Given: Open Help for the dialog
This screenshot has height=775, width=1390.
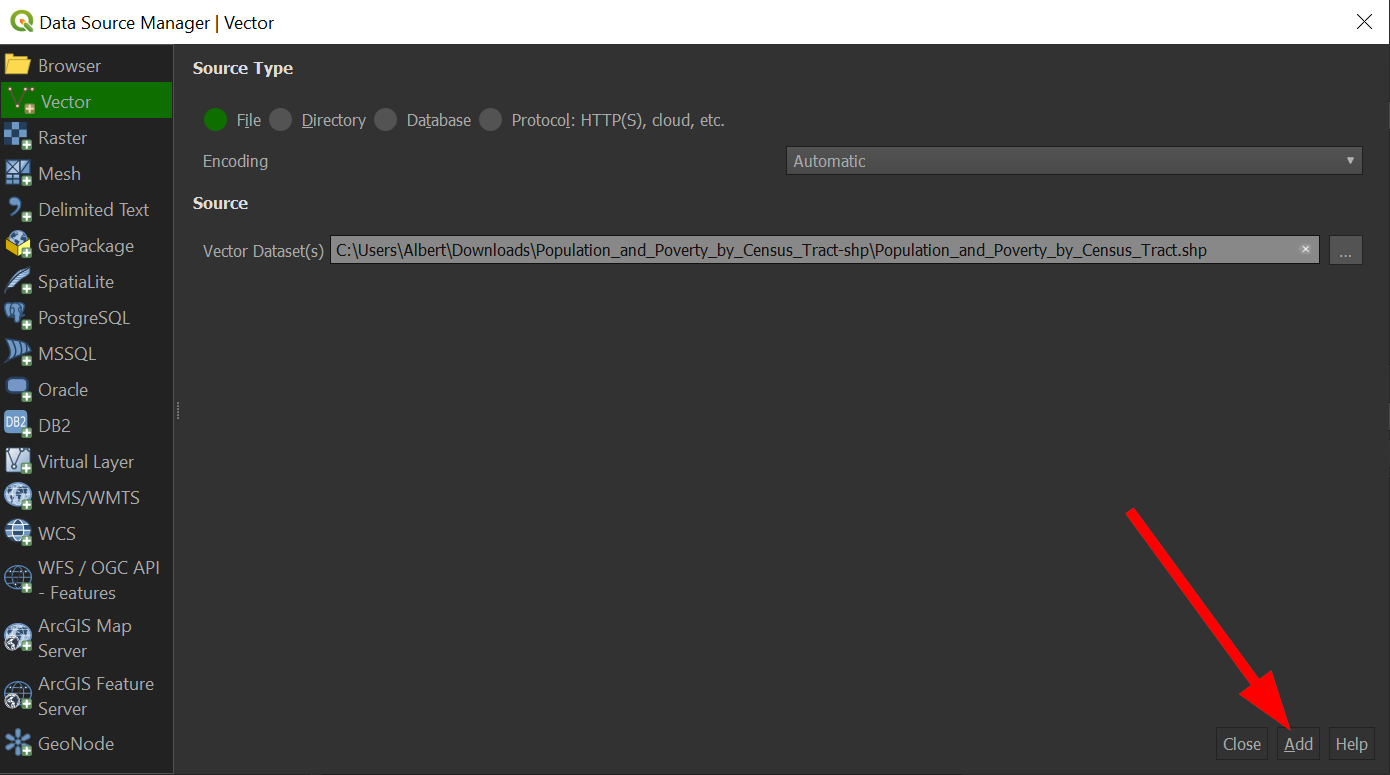Looking at the screenshot, I should pyautogui.click(x=1351, y=744).
